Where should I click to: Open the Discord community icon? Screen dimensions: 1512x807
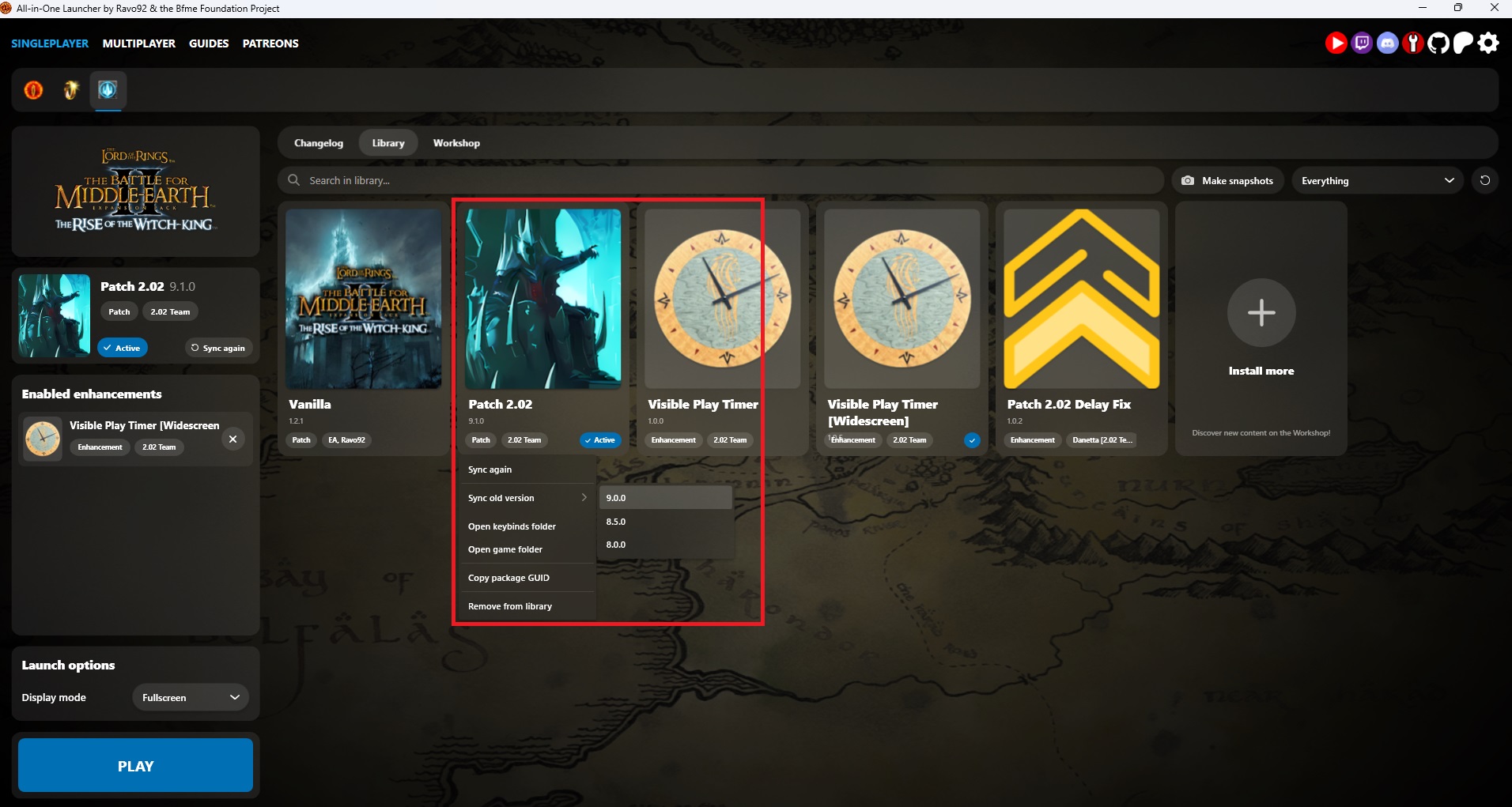[x=1386, y=43]
